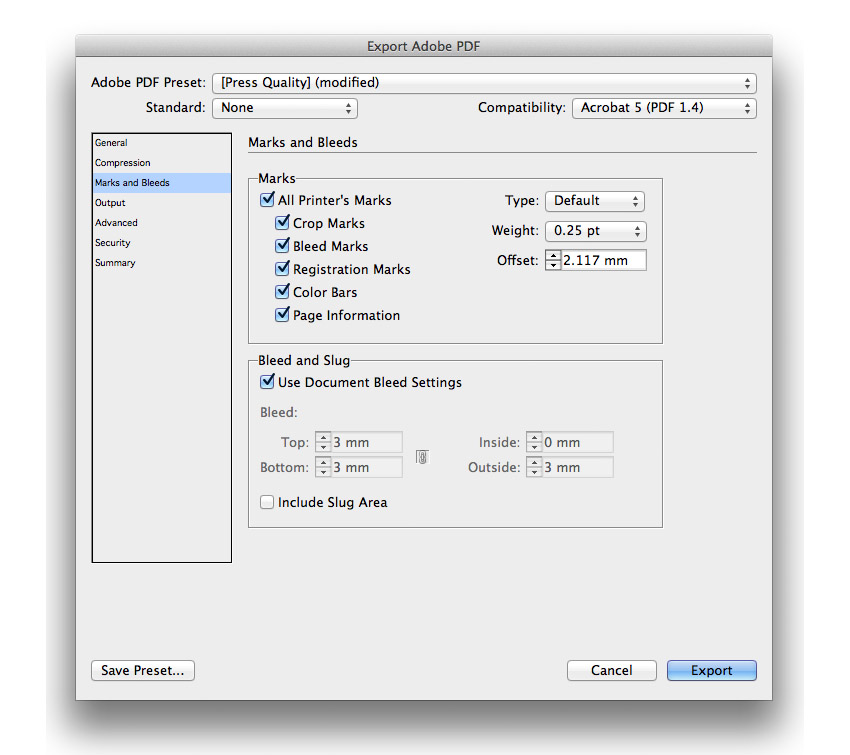Click the Outside bleed stepper arrows
This screenshot has height=755, width=850.
click(534, 467)
